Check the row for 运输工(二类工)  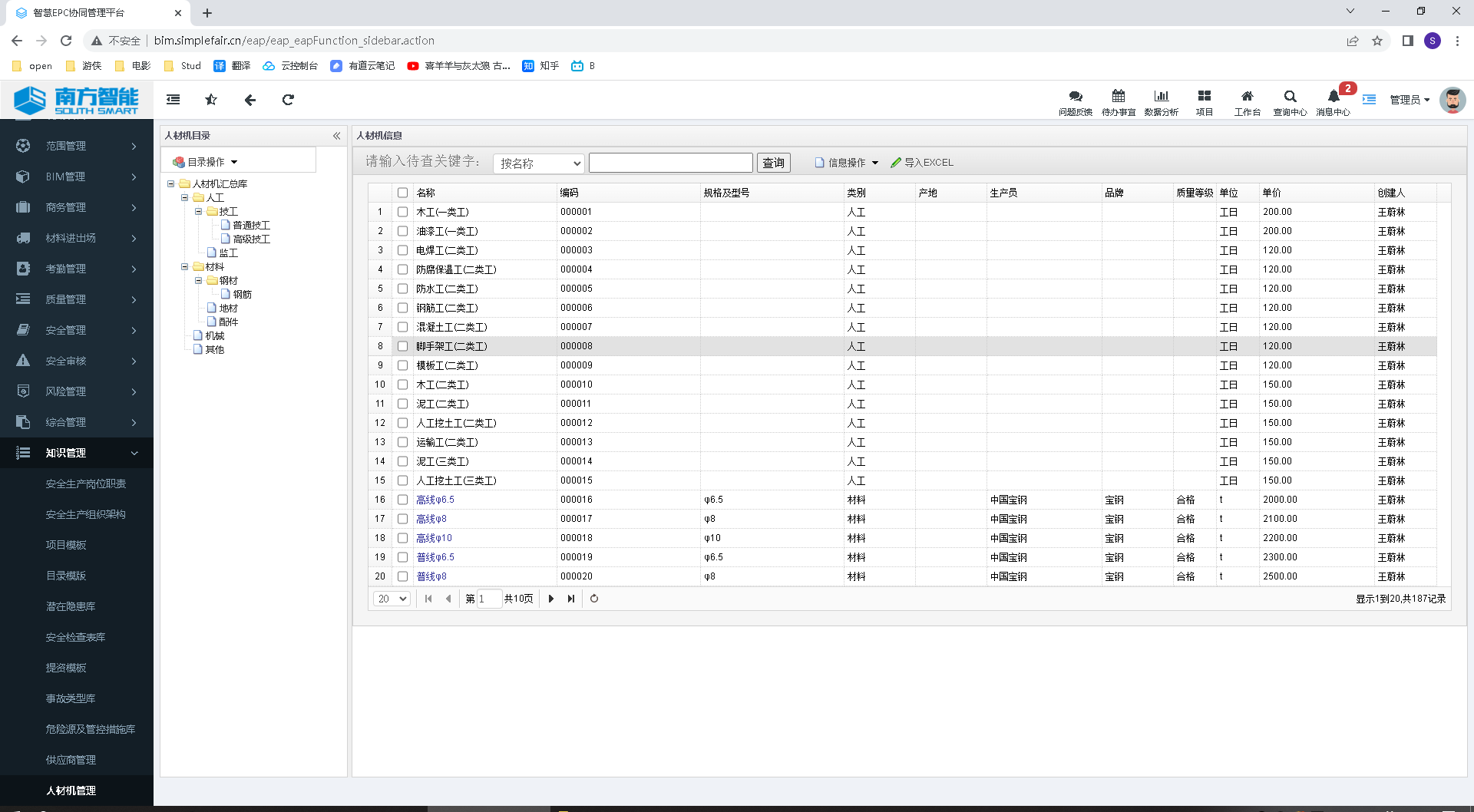tap(402, 442)
